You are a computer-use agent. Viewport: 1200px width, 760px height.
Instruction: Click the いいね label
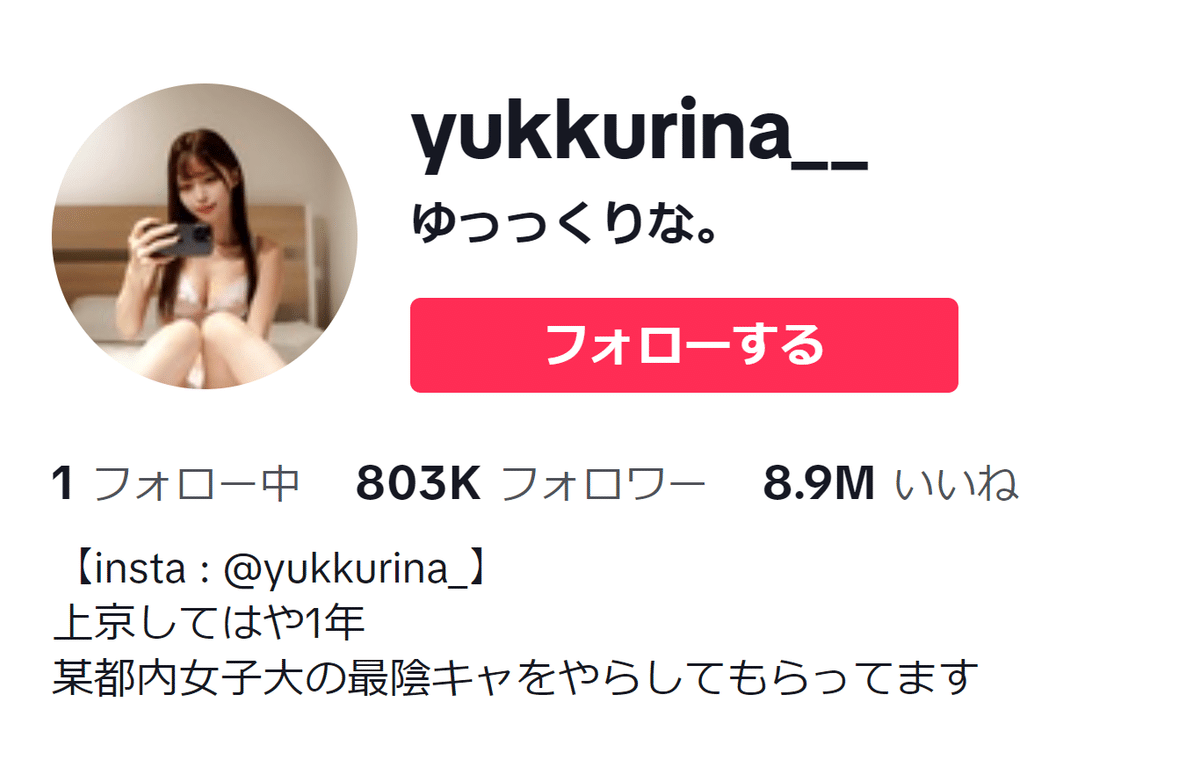click(956, 484)
